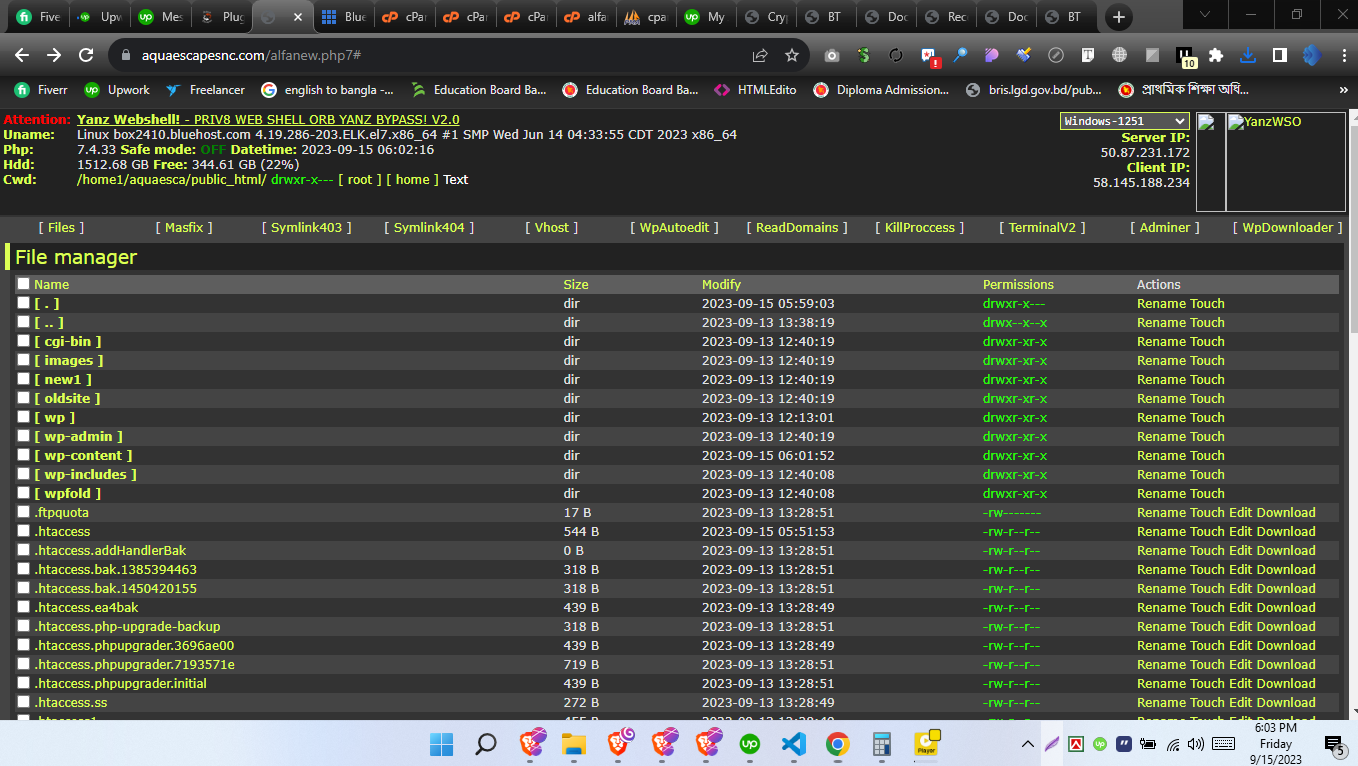The image size is (1358, 766).
Task: Check the box for oldsite folder
Action: pyautogui.click(x=23, y=398)
